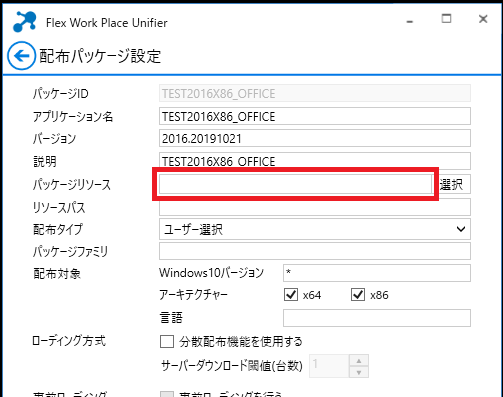Screen dimensions: 503x397
Task: Focus the パッケージファミリ input field
Action: pos(315,251)
